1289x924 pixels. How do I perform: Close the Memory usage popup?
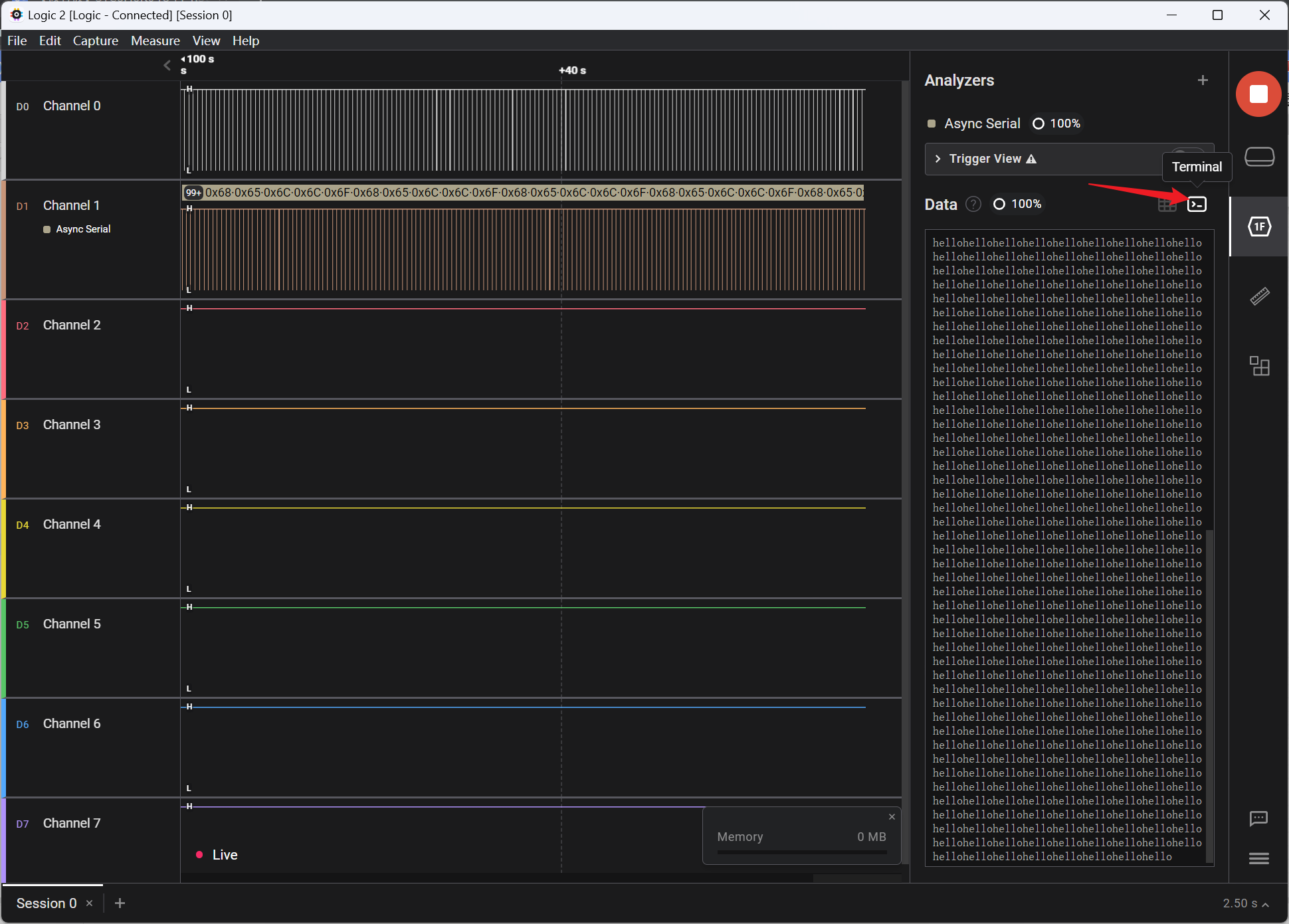coord(892,817)
